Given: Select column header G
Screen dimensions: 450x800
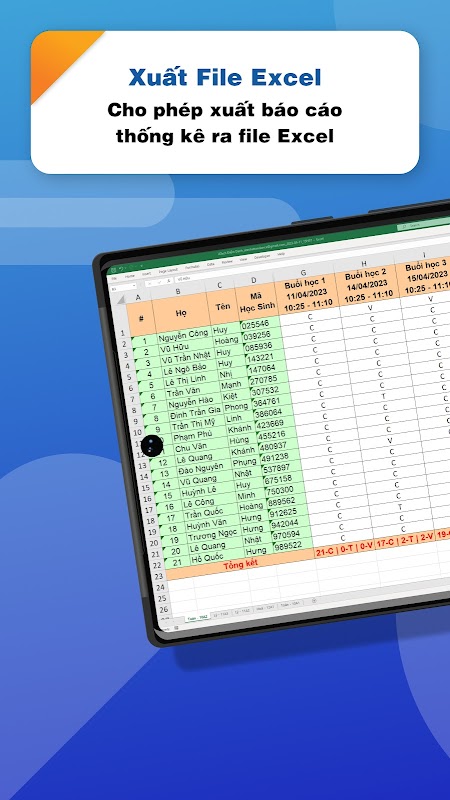Looking at the screenshot, I should [x=303, y=273].
